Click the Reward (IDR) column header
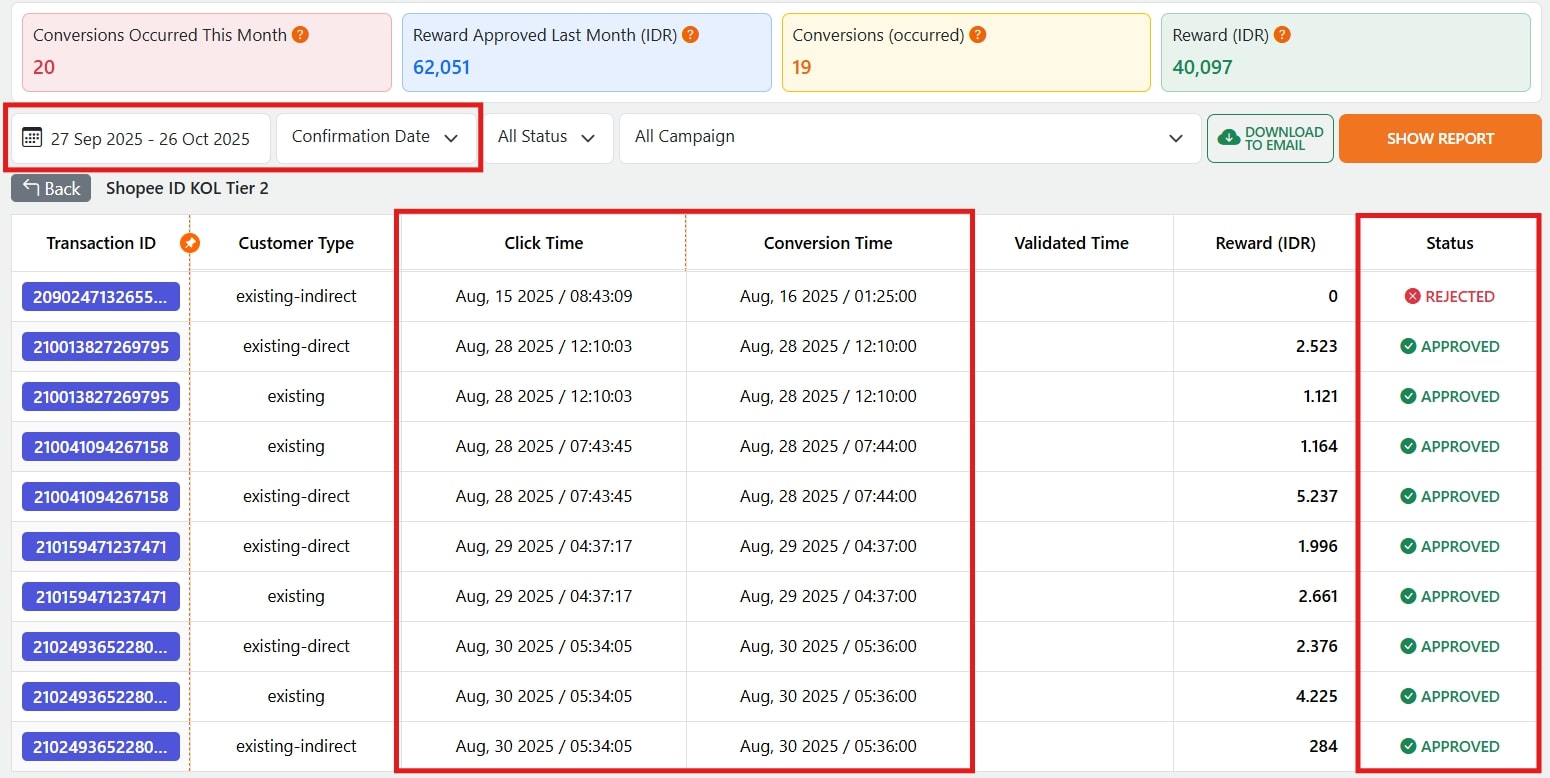 1265,243
